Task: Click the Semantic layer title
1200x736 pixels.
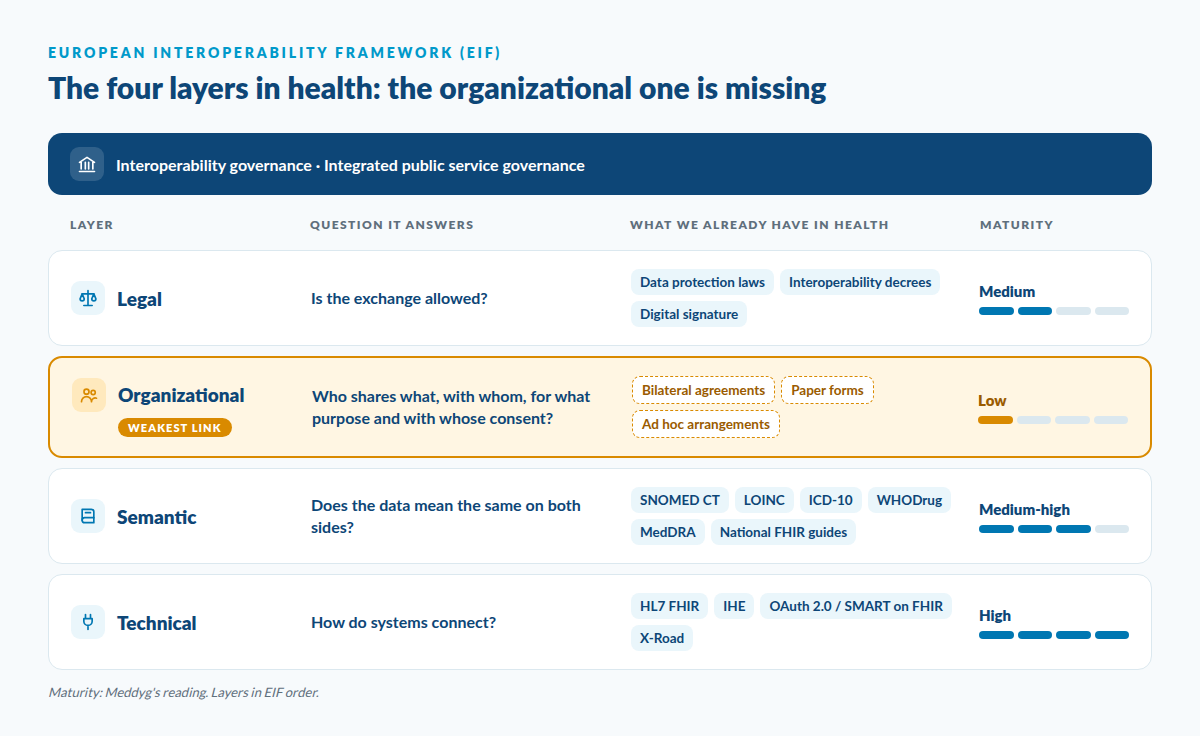Action: point(157,517)
